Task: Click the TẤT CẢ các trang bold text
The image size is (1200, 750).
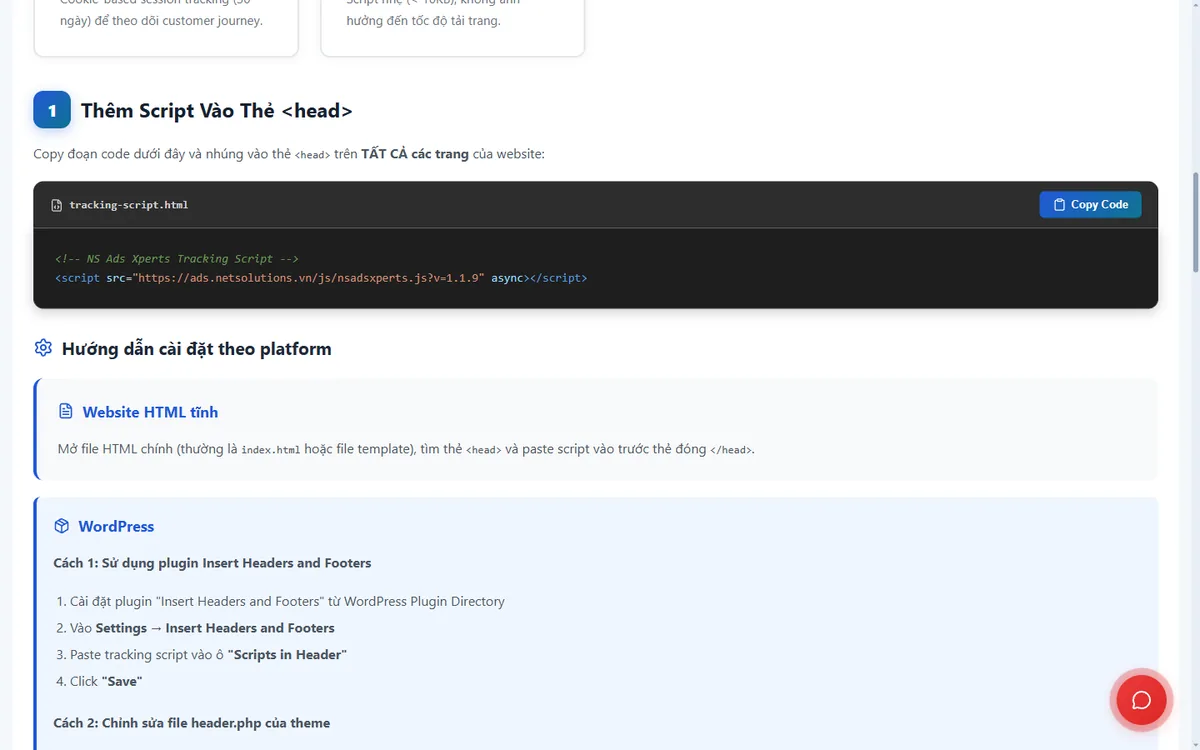Action: tap(415, 154)
